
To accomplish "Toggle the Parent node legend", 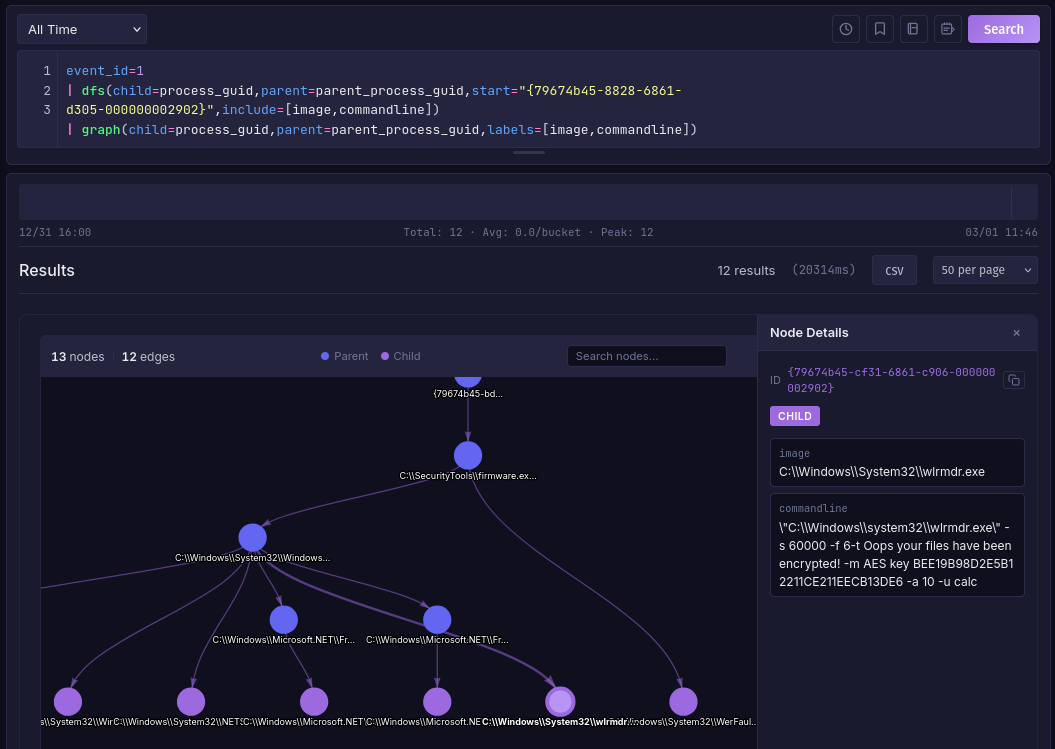I will tap(344, 356).
